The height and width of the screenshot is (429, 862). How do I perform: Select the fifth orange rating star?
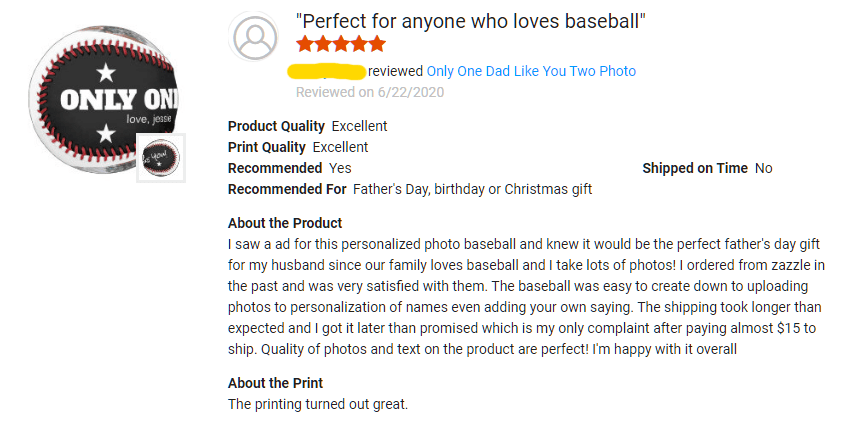[x=377, y=44]
